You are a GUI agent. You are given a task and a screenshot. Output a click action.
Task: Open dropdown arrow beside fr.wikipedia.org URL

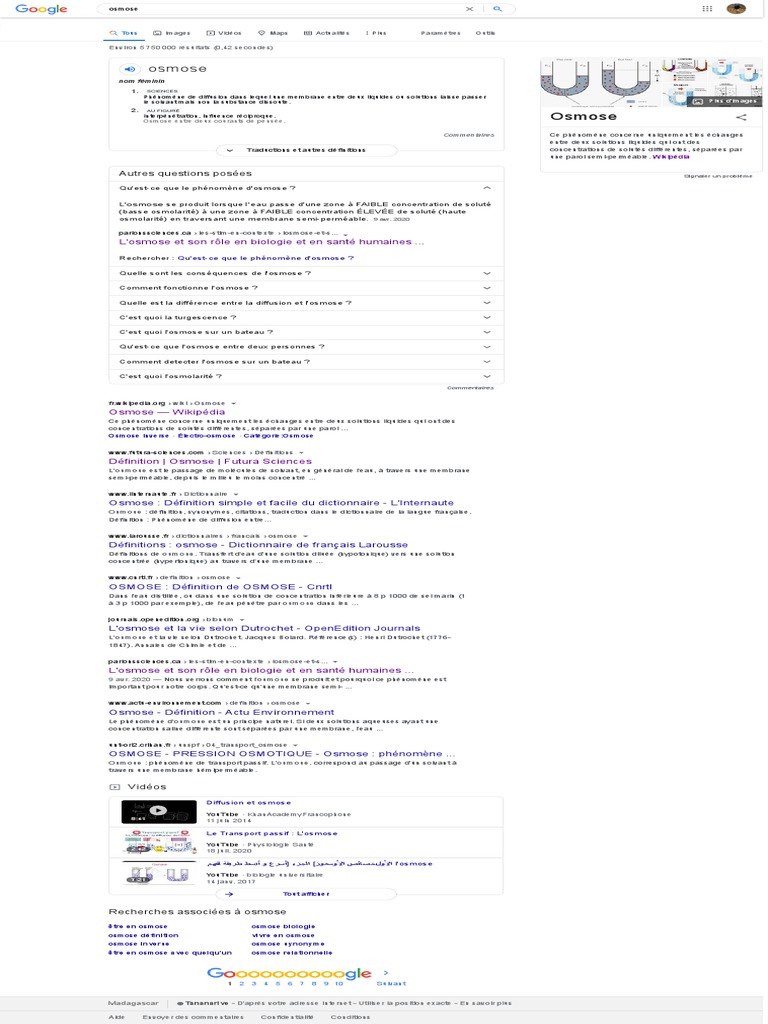click(x=234, y=404)
